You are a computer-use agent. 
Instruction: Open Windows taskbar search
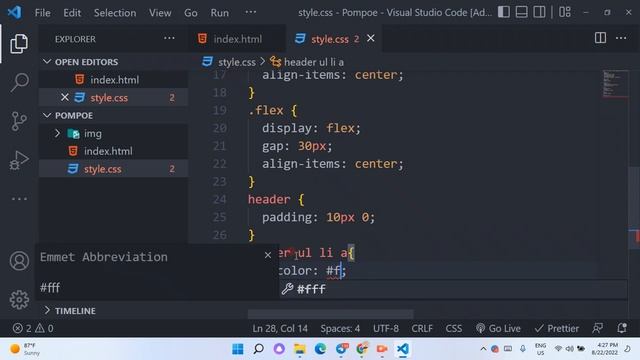[x=258, y=349]
